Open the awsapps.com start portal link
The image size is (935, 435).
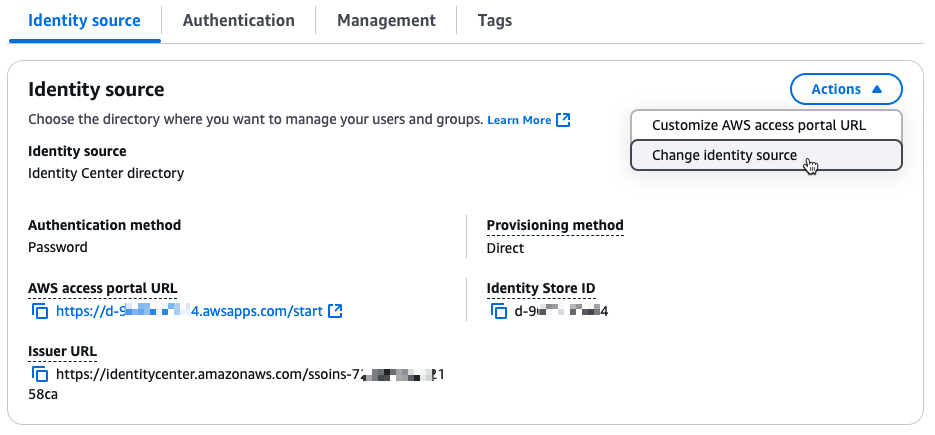point(189,311)
